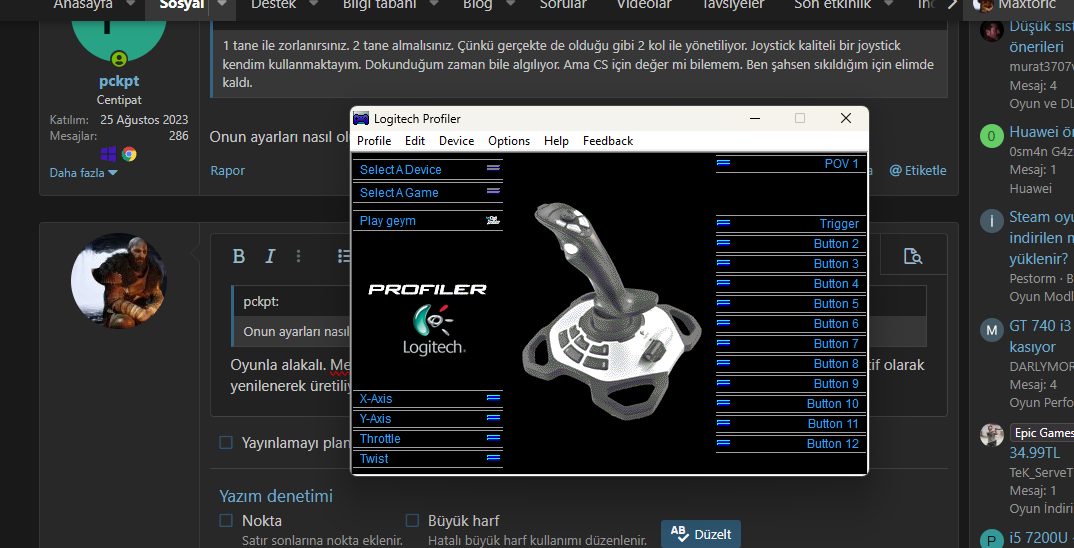1074x548 pixels.
Task: Enable the Nokta spelling checkbox
Action: 226,521
